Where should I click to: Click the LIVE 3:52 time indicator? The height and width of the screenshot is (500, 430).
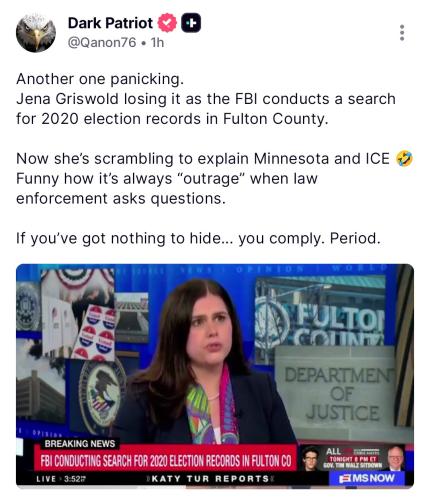pos(61,479)
